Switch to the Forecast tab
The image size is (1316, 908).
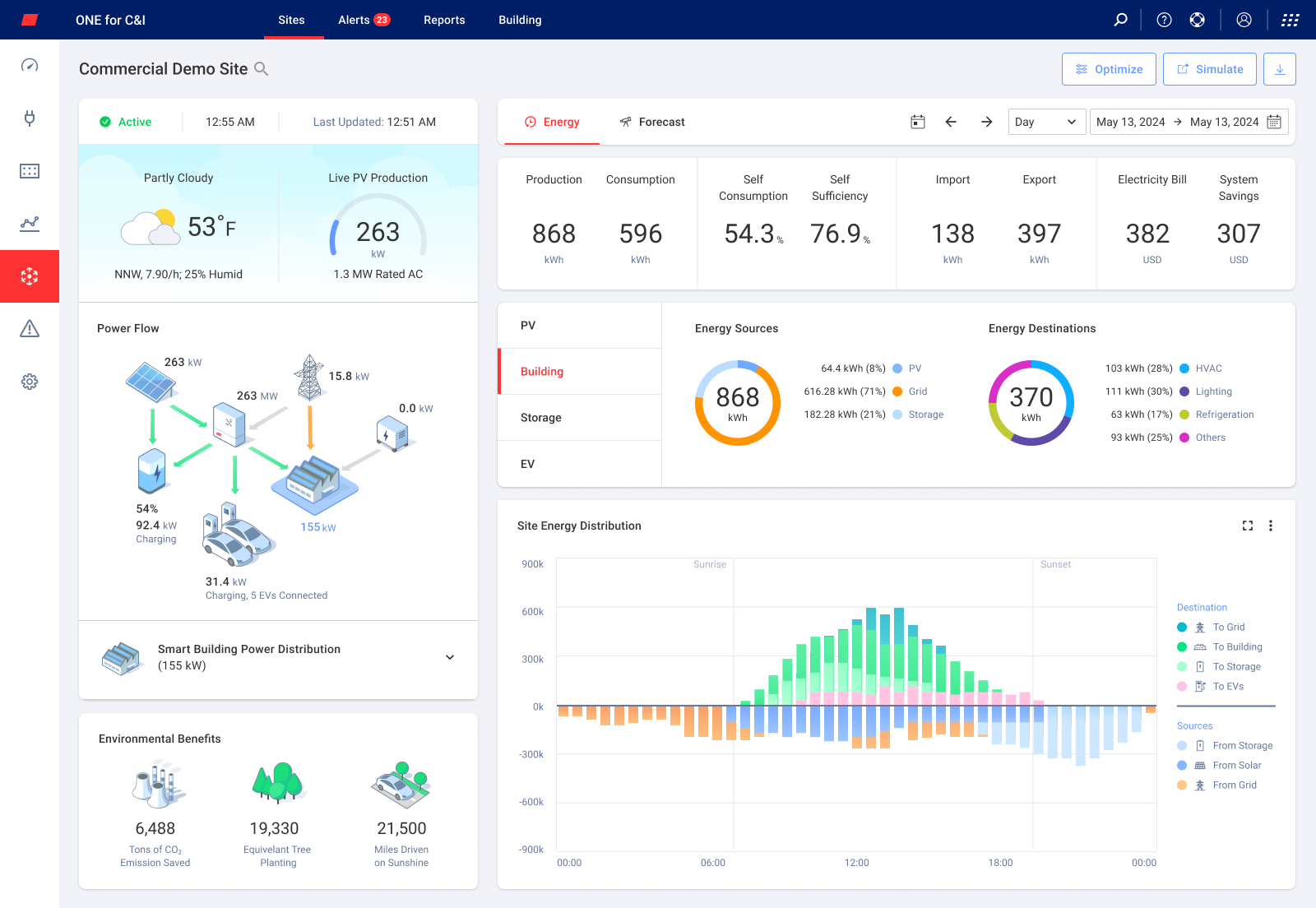coord(652,122)
